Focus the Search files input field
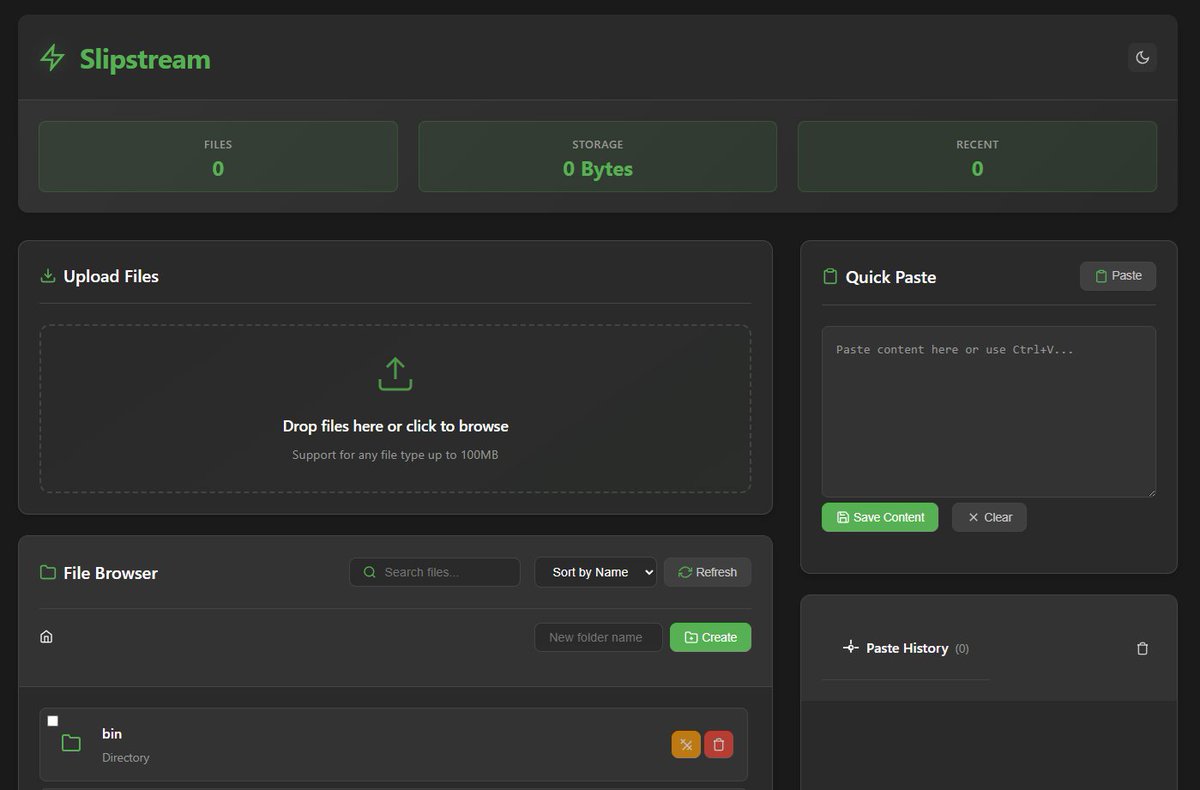 pos(434,571)
